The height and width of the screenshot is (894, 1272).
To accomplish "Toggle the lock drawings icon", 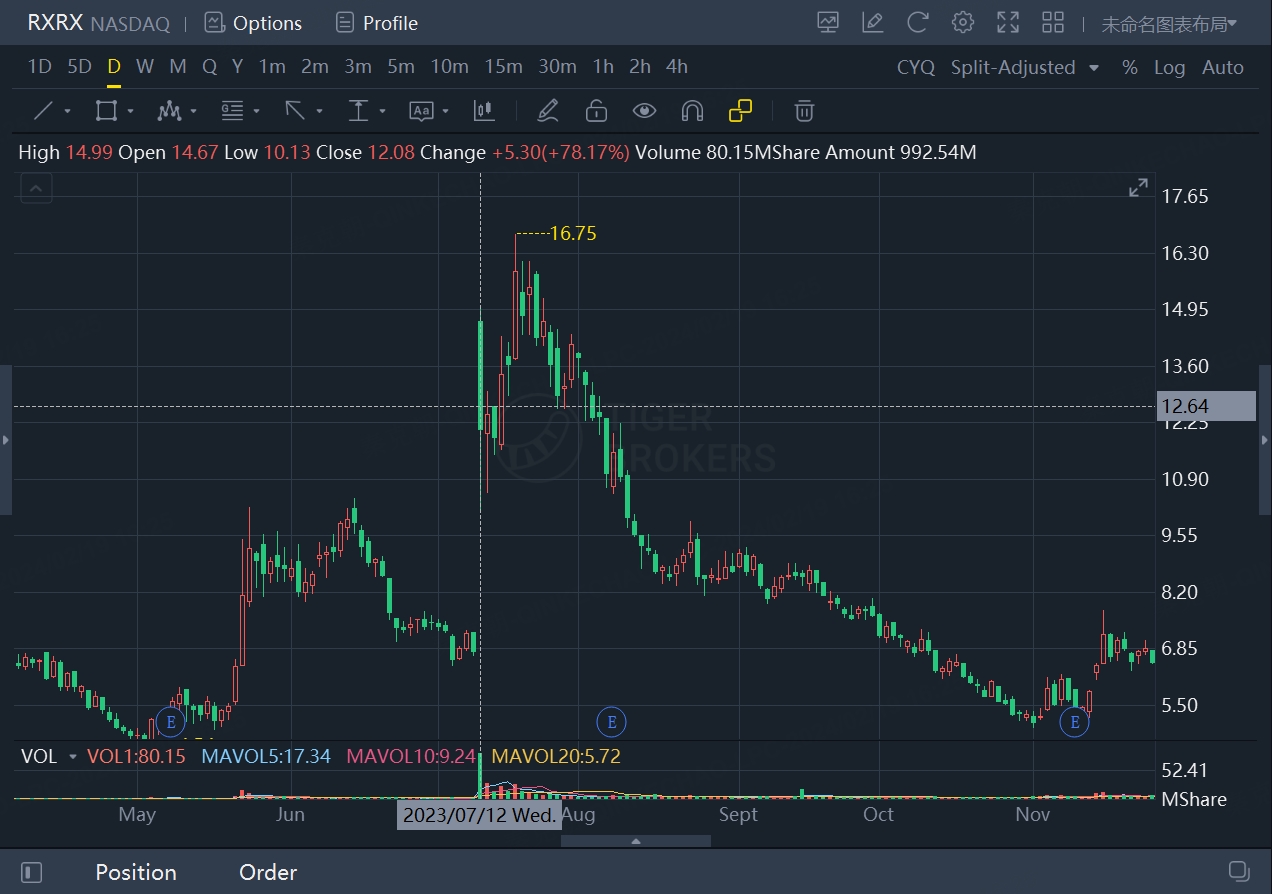I will tap(596, 111).
